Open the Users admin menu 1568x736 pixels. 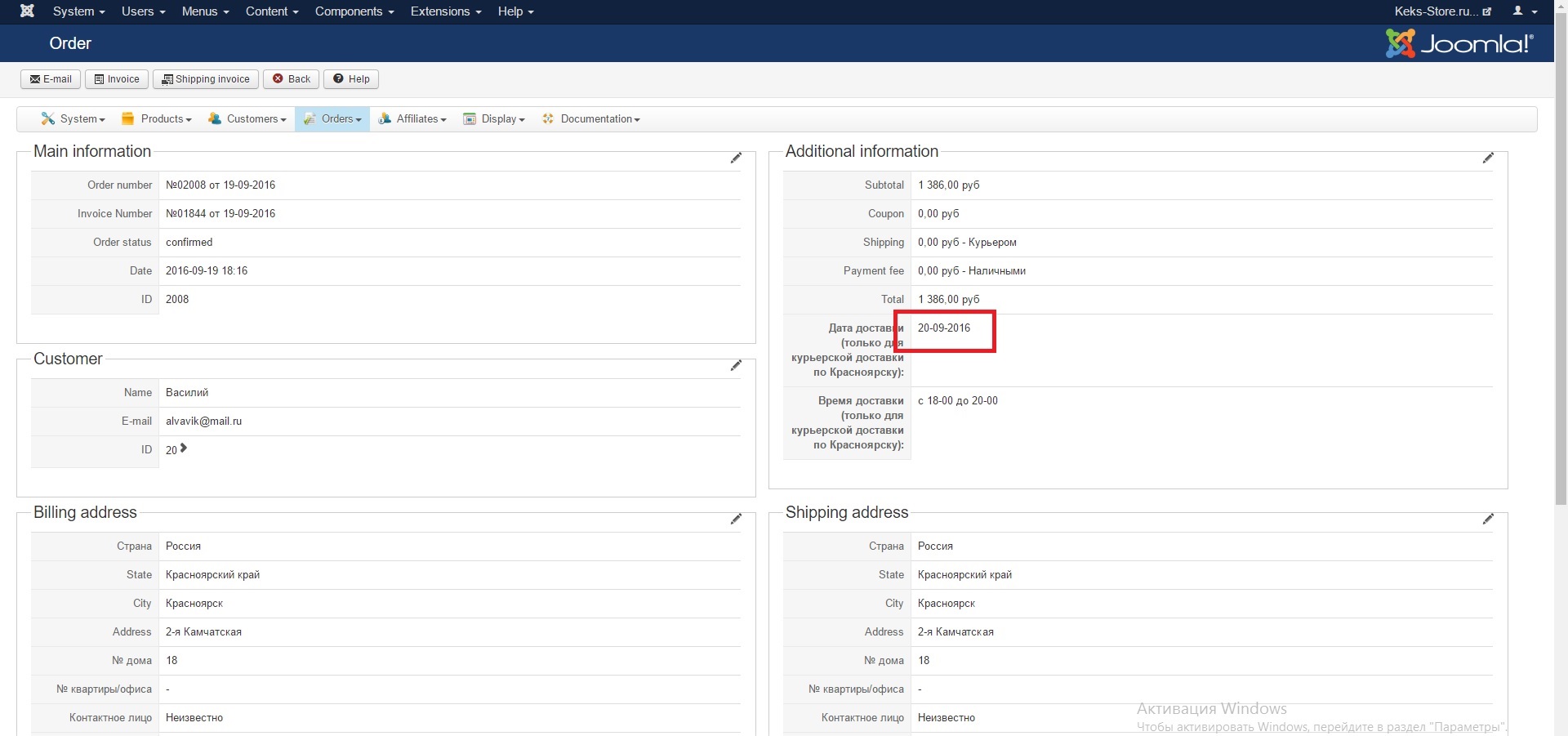click(143, 11)
